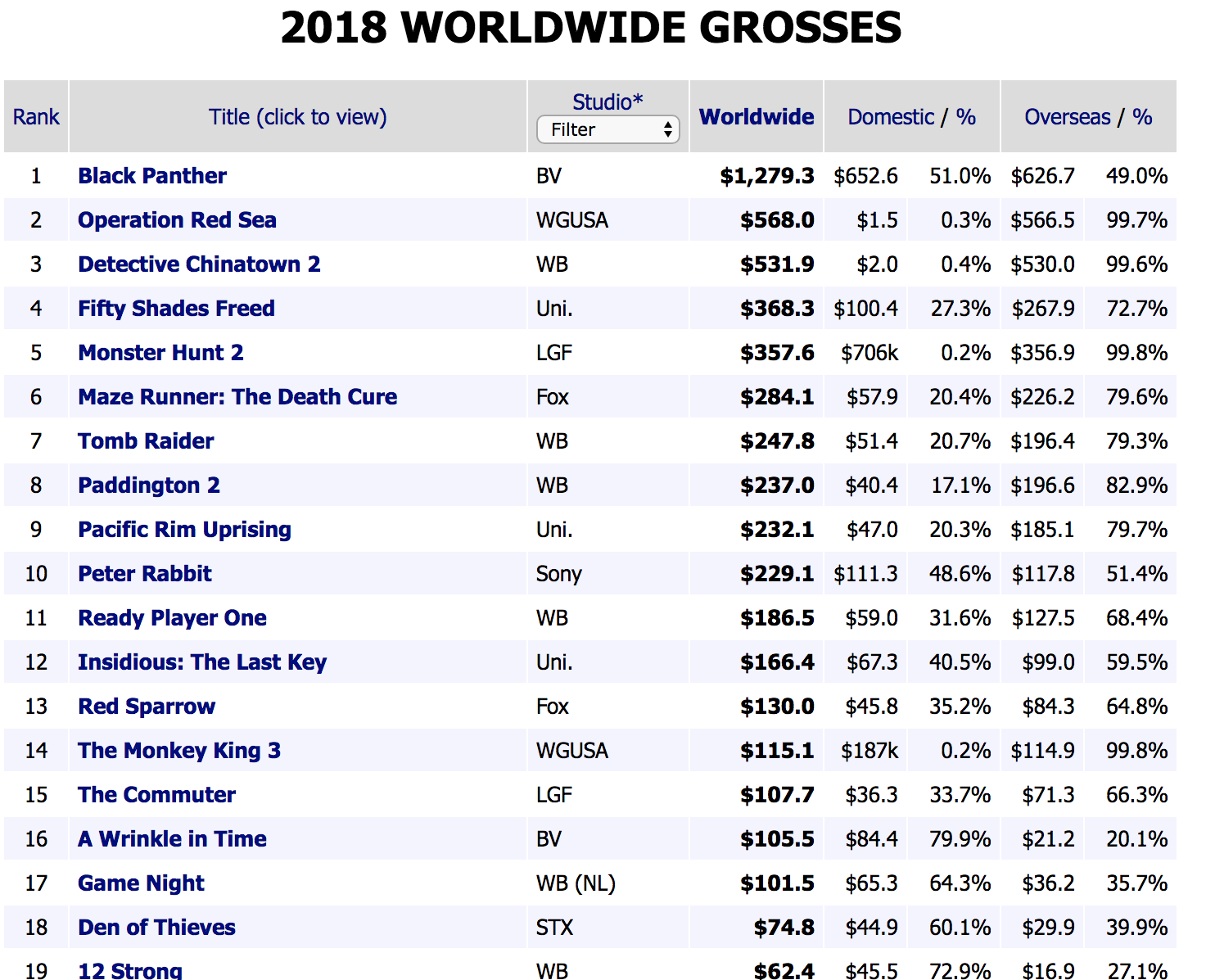View Pacific Rim Uprising details
This screenshot has width=1206, height=980.
tap(183, 529)
